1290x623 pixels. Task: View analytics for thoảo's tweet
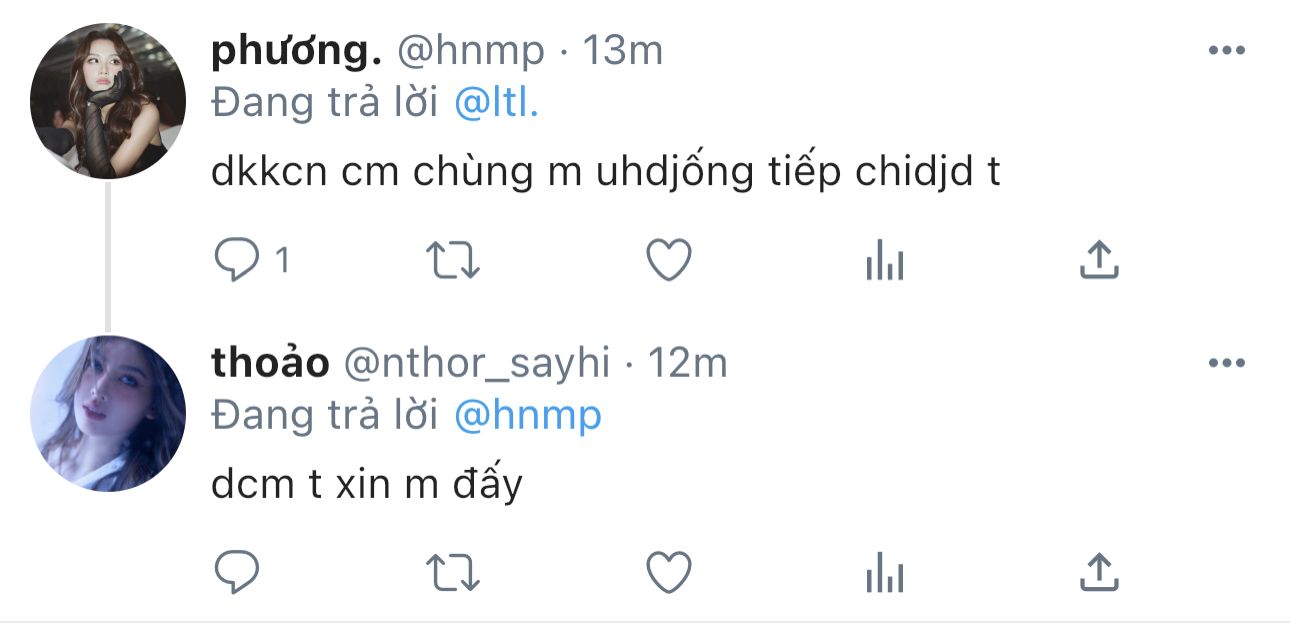(x=884, y=574)
